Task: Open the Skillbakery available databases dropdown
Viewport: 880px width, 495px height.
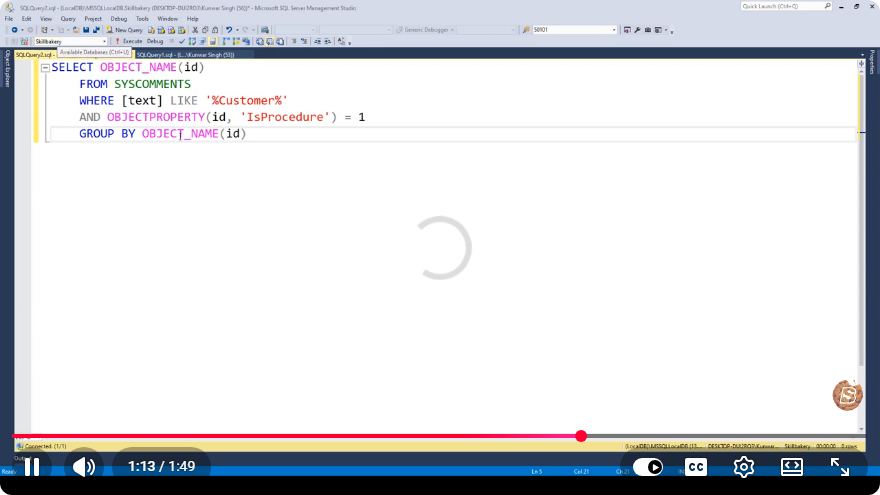Action: point(70,42)
